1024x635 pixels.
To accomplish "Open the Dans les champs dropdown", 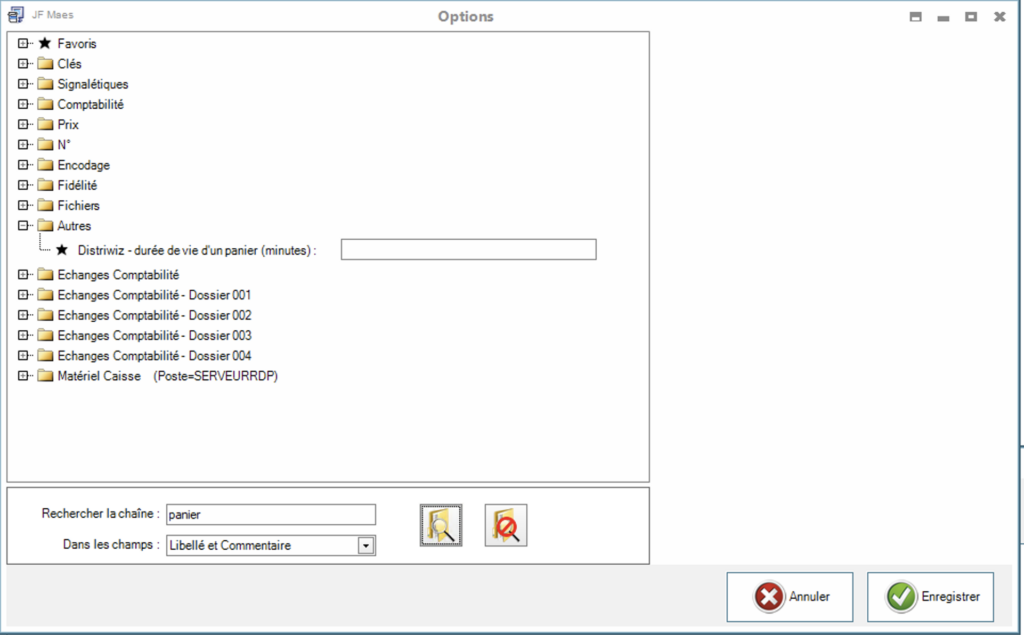I will [366, 546].
